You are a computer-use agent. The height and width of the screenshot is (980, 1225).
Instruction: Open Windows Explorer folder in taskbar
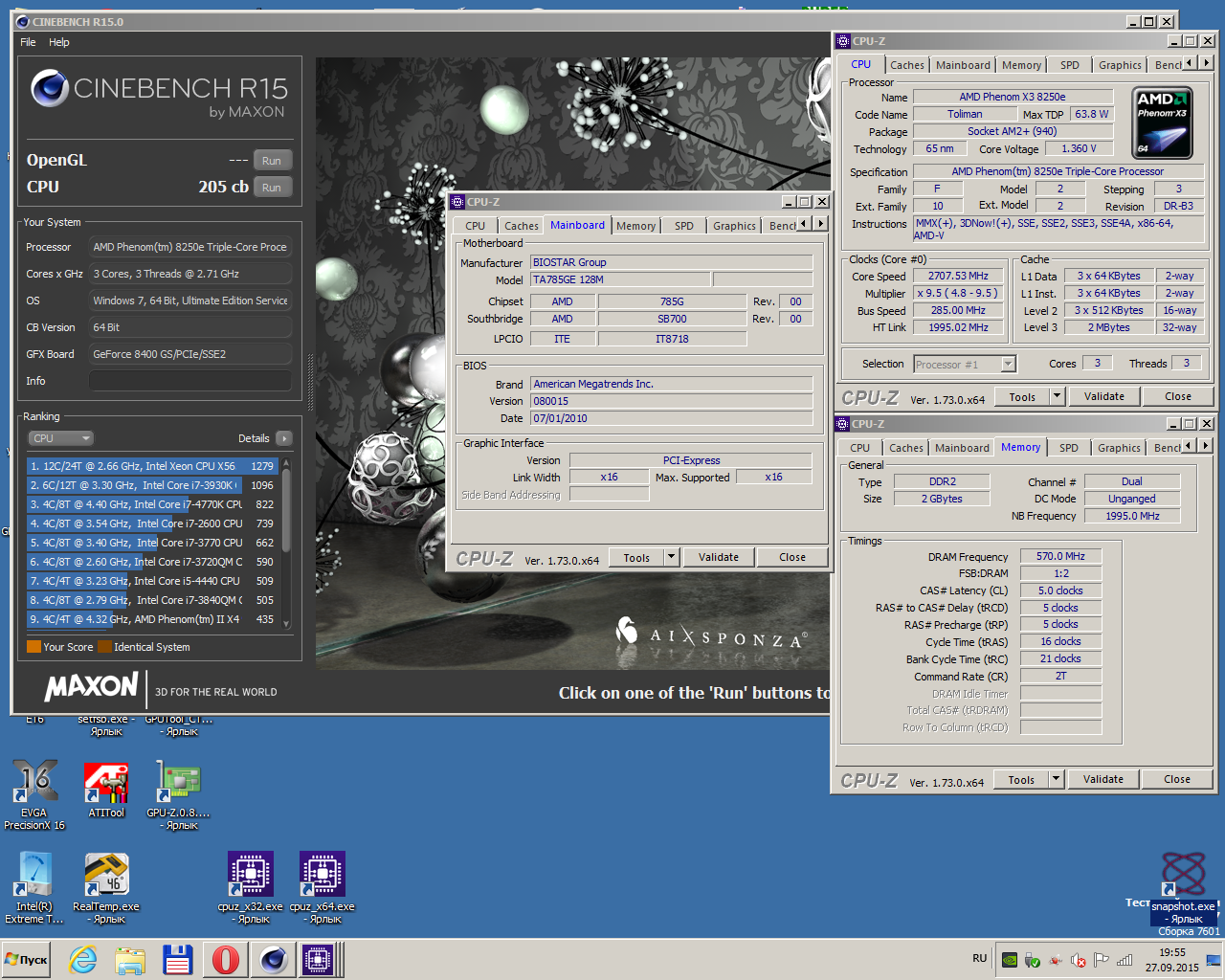[130, 959]
